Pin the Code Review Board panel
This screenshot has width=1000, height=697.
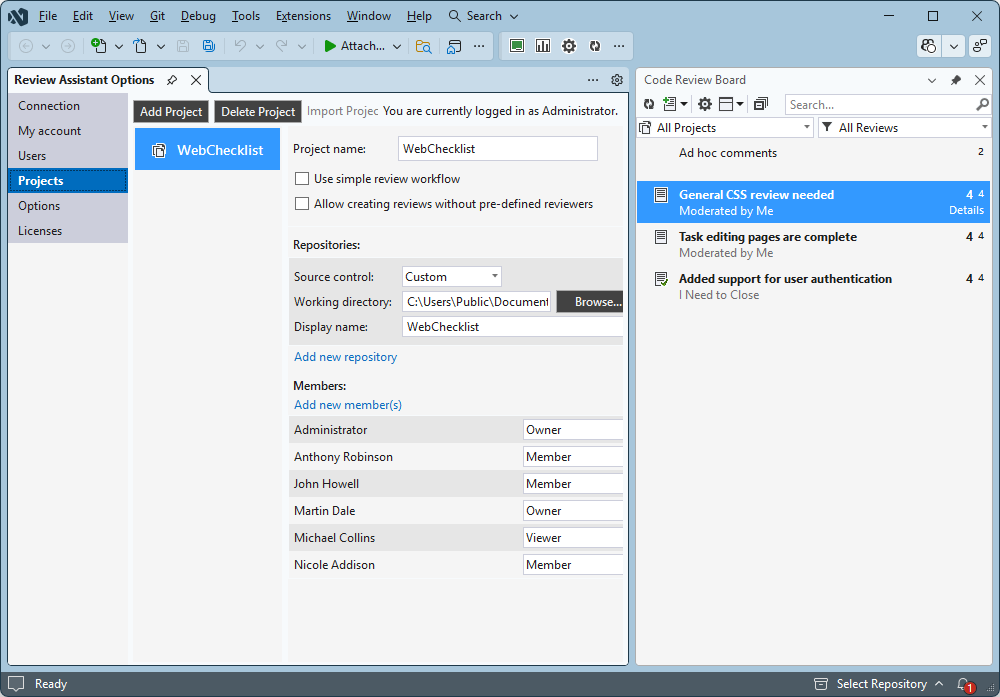pyautogui.click(x=955, y=80)
